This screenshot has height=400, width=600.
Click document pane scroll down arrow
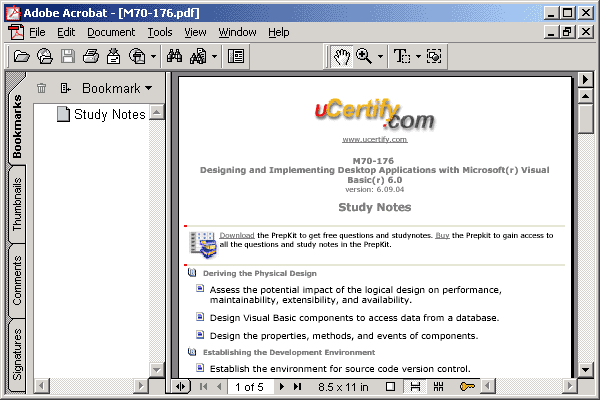[x=585, y=369]
